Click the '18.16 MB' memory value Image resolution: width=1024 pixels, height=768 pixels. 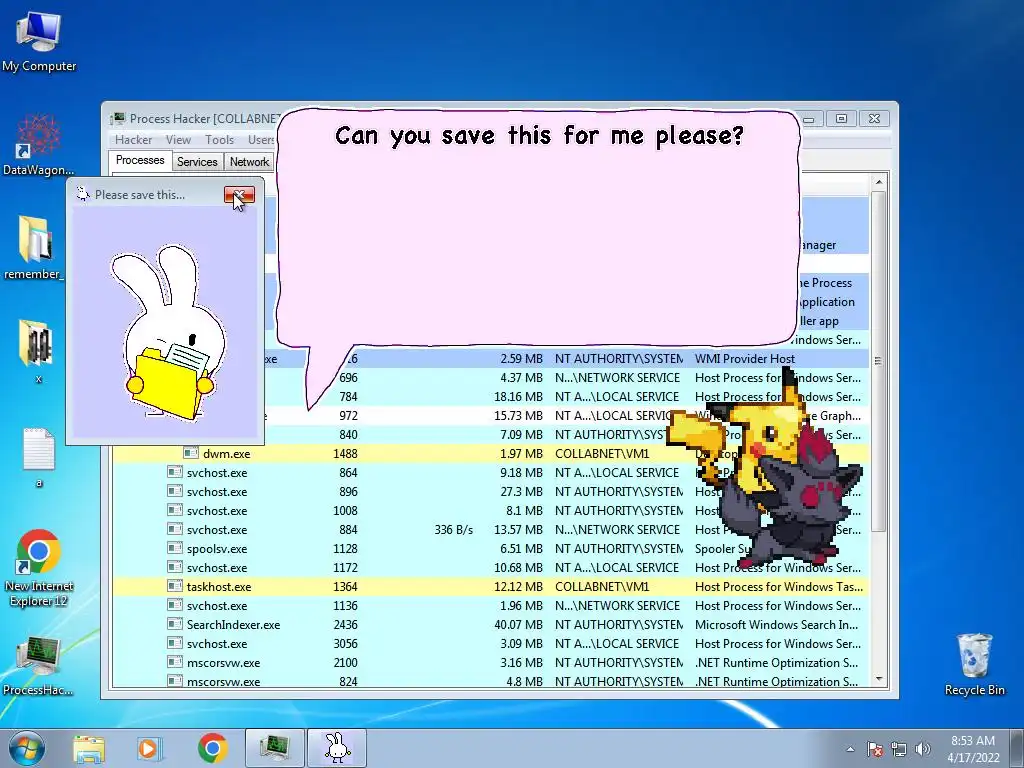[x=519, y=397]
